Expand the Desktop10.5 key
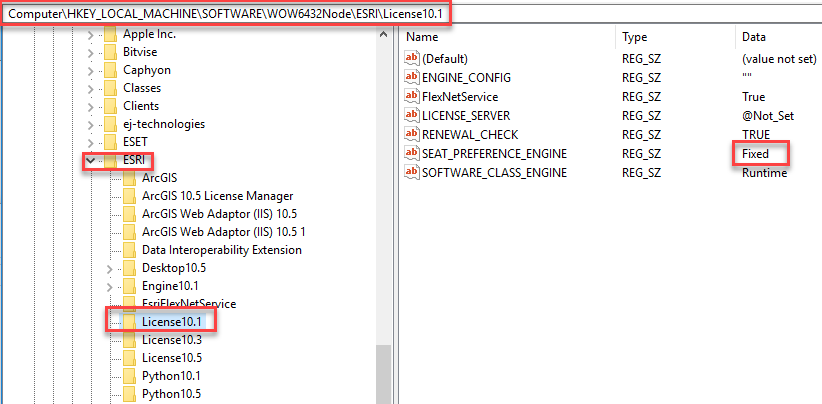Viewport: 822px width, 404px height. (110, 268)
